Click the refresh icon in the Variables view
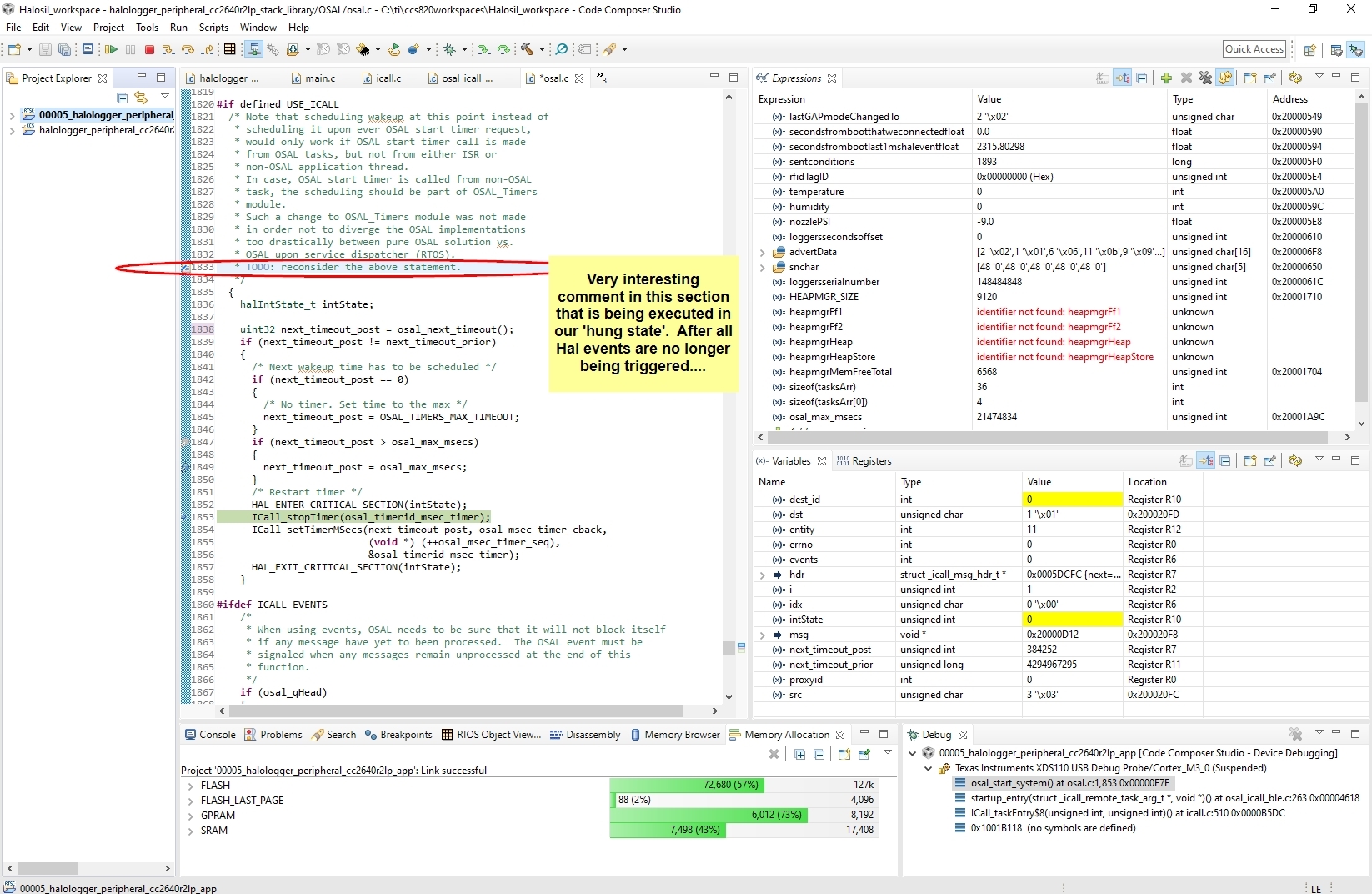The height and width of the screenshot is (894, 1372). pyautogui.click(x=1294, y=461)
